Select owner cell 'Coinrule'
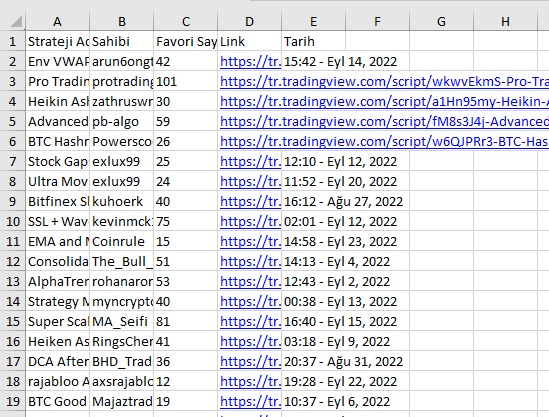 coord(121,242)
